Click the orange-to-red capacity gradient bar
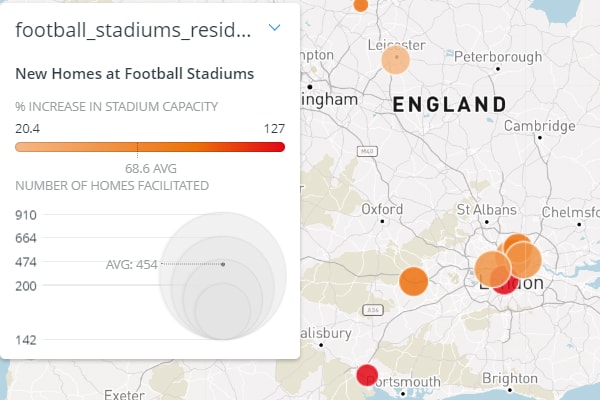600x400 pixels. coord(150,147)
